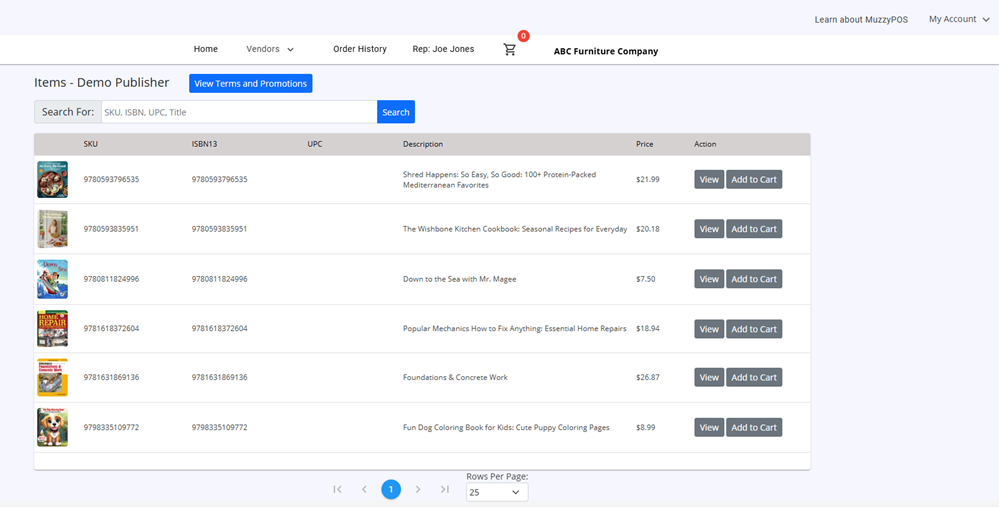
Task: Open the Rows Per Page dropdown
Action: click(496, 492)
